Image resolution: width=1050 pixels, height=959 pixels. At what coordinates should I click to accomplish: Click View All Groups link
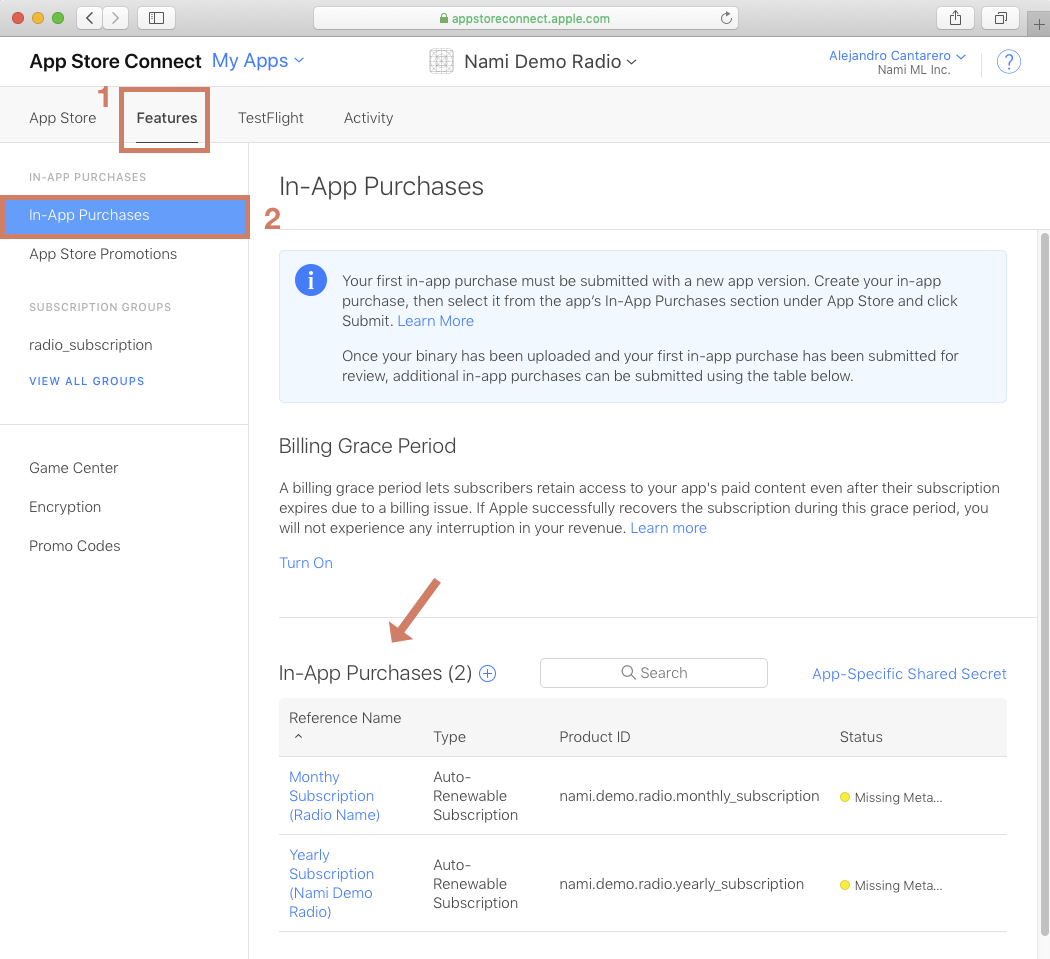[x=87, y=381]
